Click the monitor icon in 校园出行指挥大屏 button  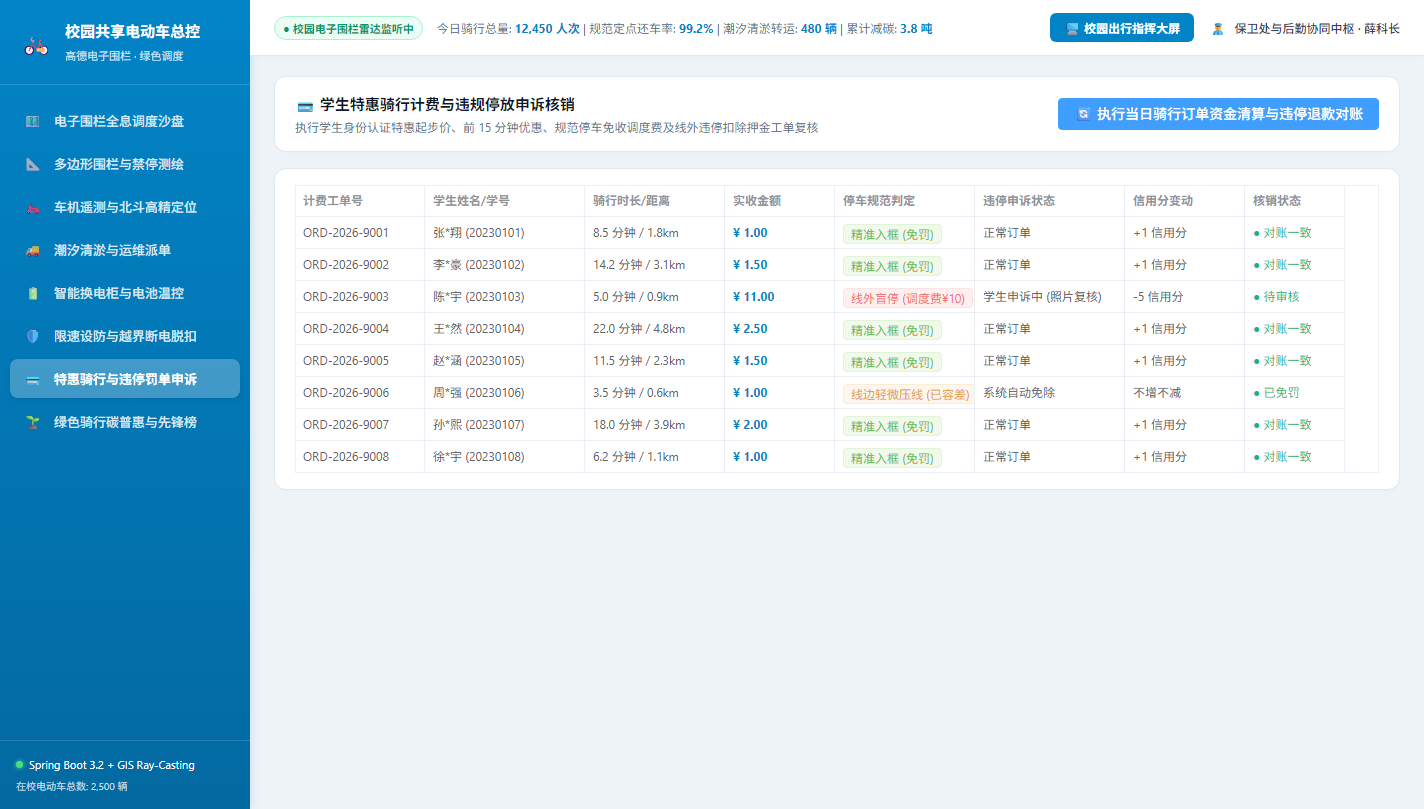click(x=1072, y=29)
